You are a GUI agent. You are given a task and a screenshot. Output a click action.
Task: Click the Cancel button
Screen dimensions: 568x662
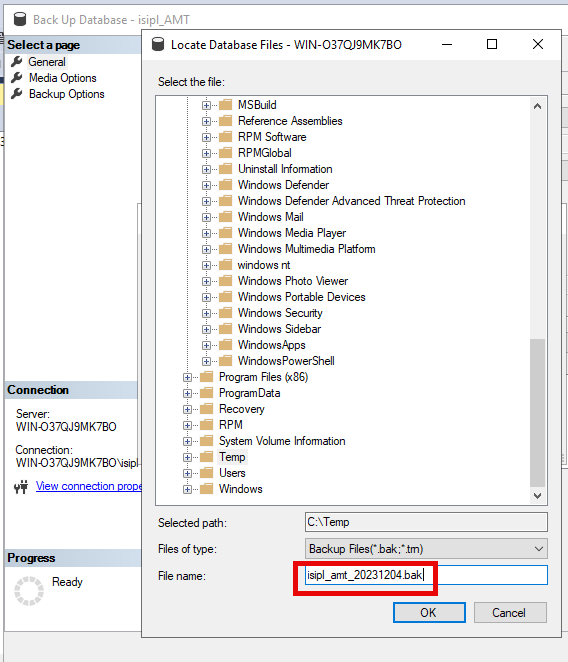click(x=510, y=613)
